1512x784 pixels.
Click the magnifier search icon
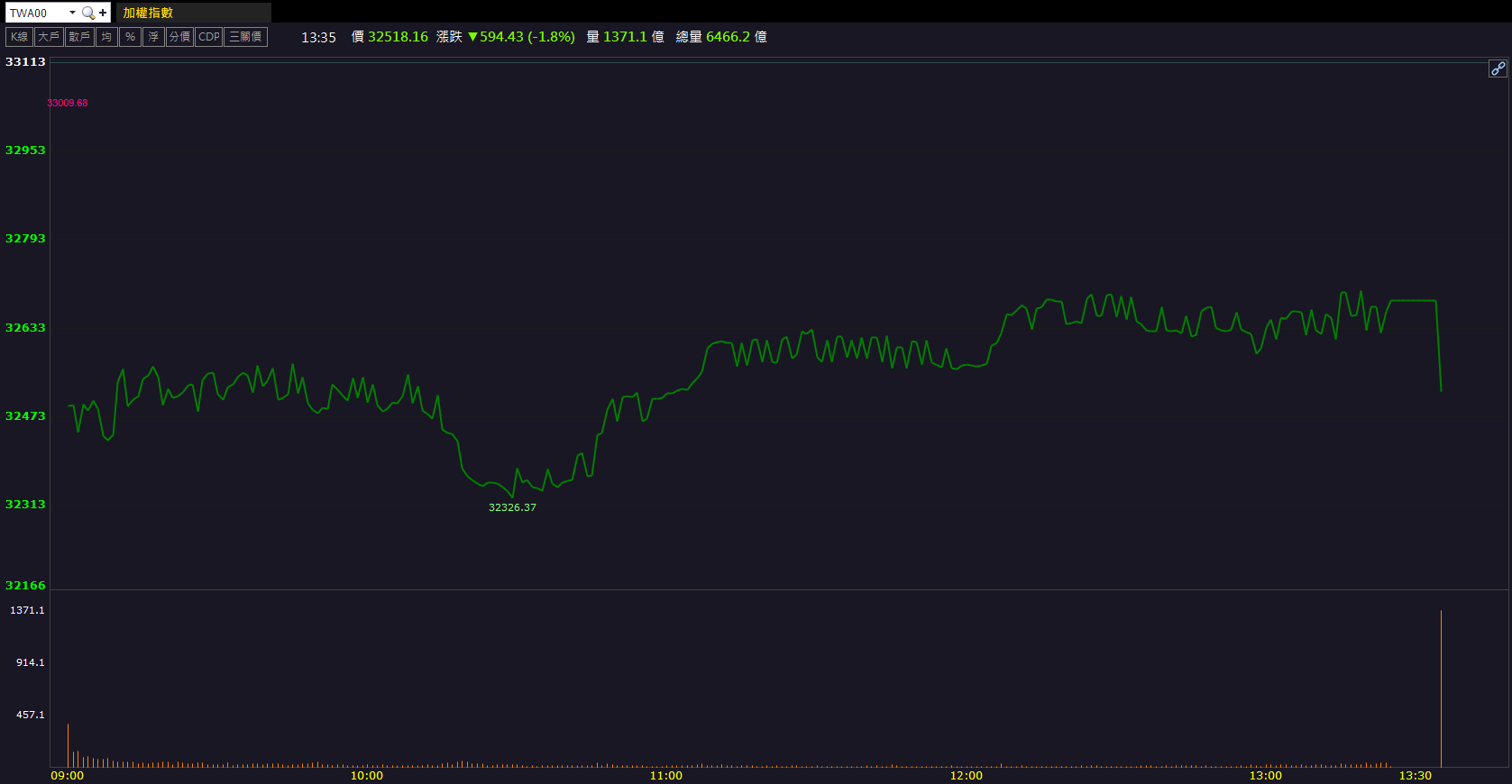pyautogui.click(x=87, y=13)
